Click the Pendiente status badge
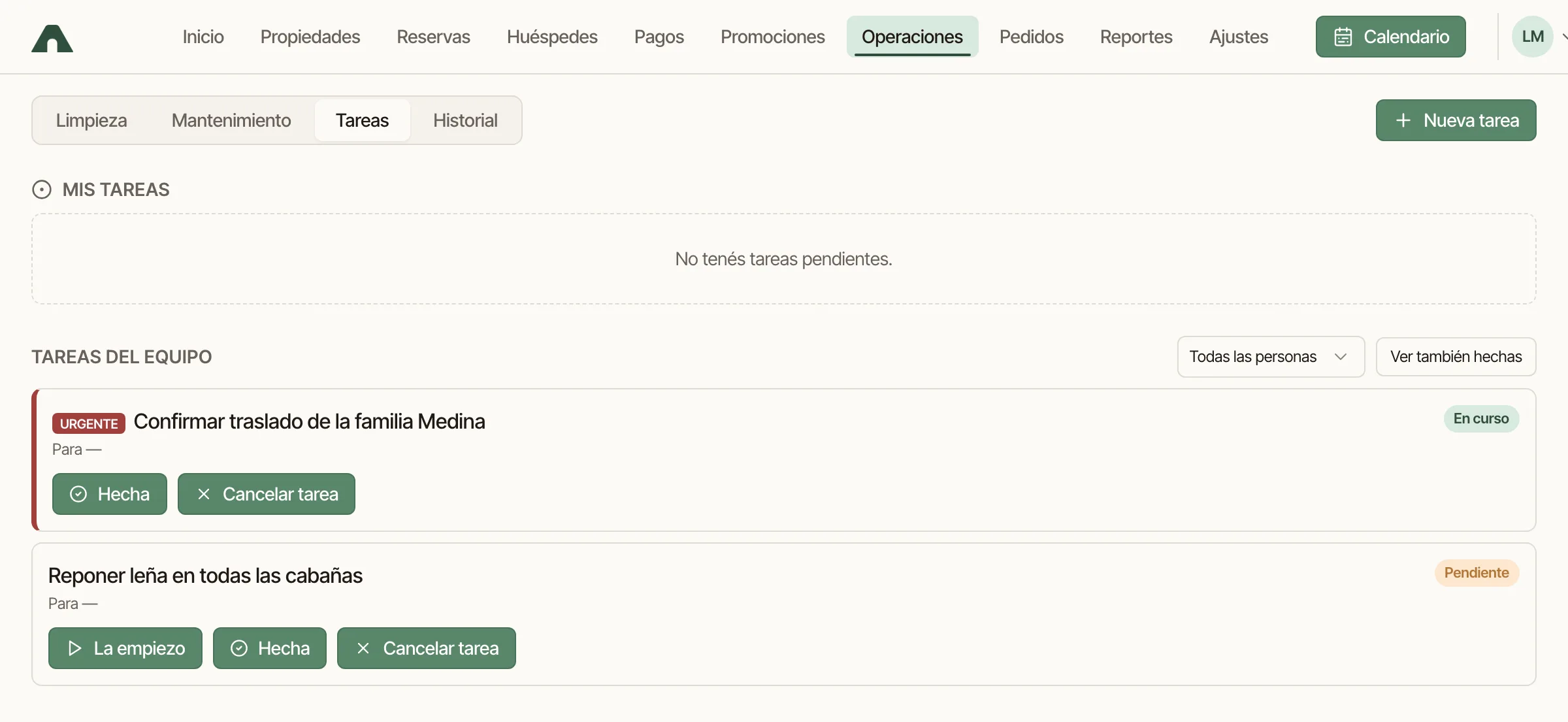Image resolution: width=1568 pixels, height=722 pixels. click(1477, 573)
